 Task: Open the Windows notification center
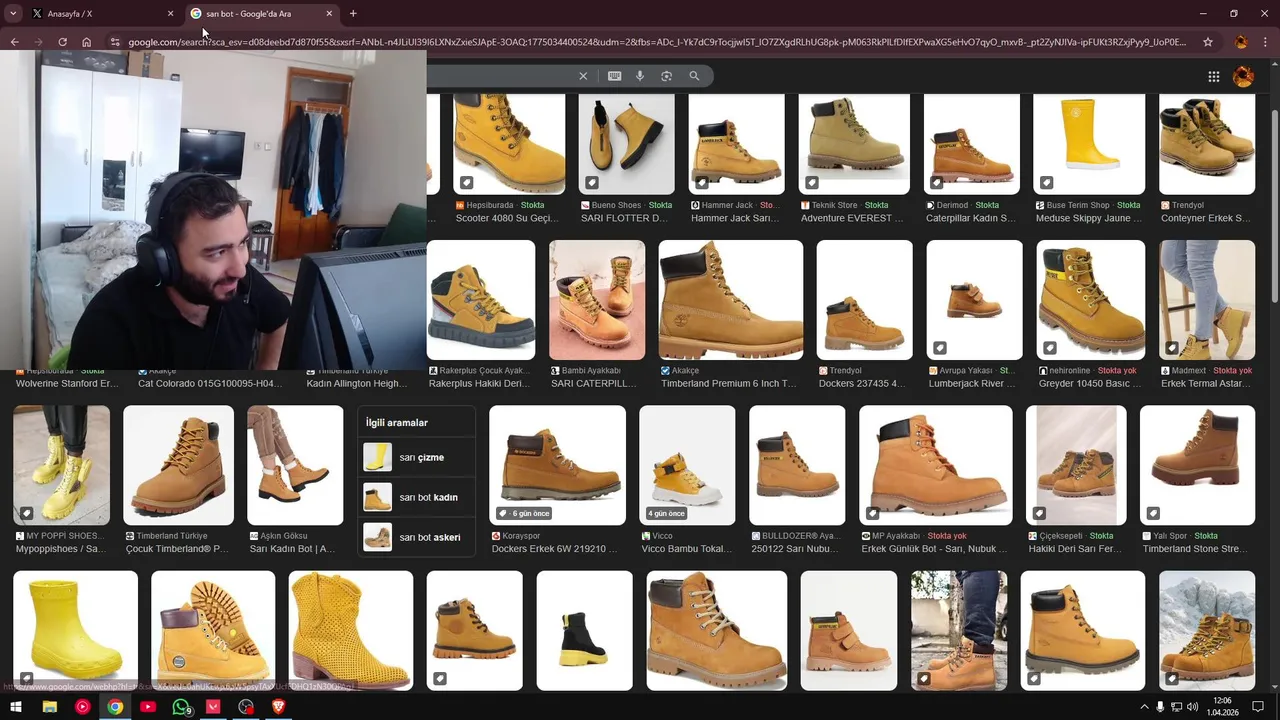tap(1259, 707)
